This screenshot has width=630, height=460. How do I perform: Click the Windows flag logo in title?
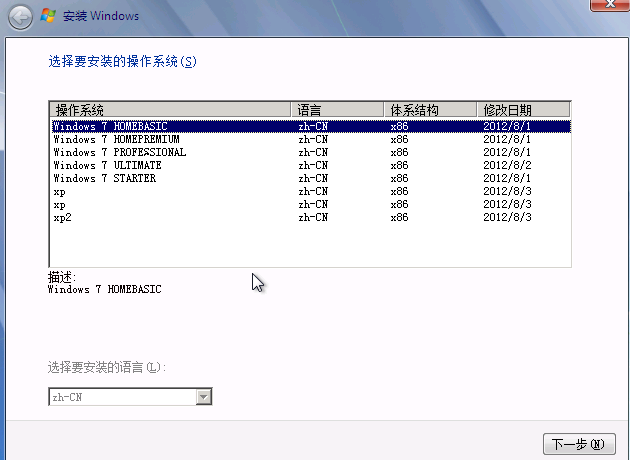pos(48,16)
